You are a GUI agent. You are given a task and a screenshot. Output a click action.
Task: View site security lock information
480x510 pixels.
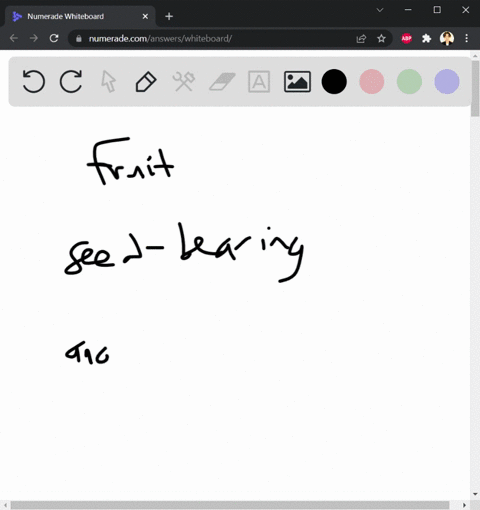click(79, 39)
